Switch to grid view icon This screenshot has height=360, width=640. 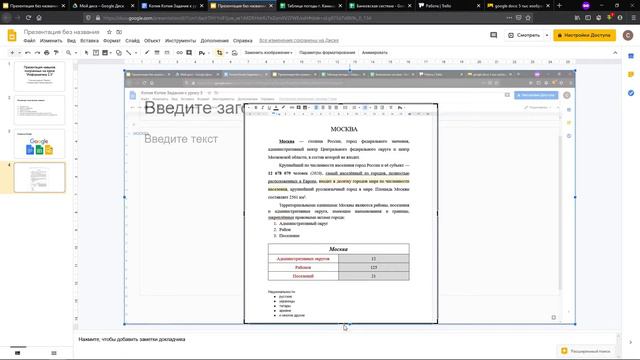(54, 353)
